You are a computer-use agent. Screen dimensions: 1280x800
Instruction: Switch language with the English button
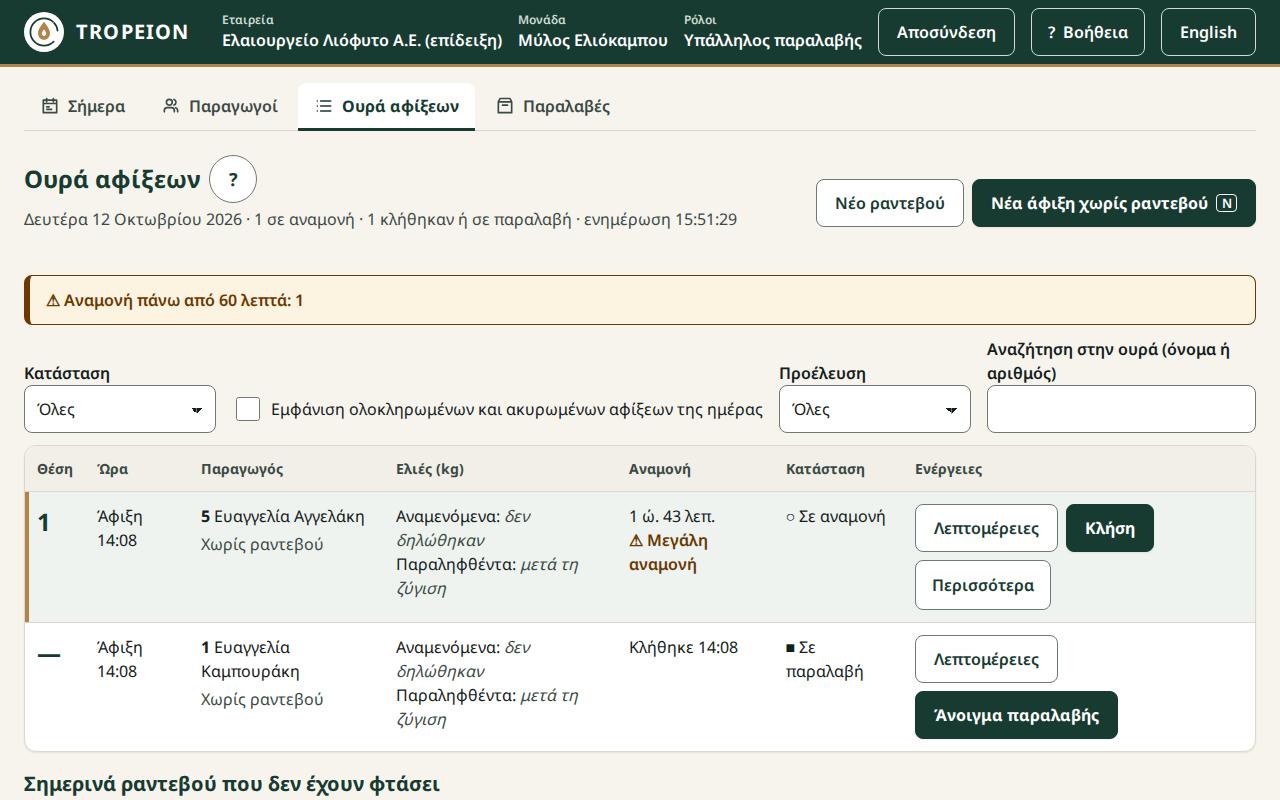(1208, 32)
